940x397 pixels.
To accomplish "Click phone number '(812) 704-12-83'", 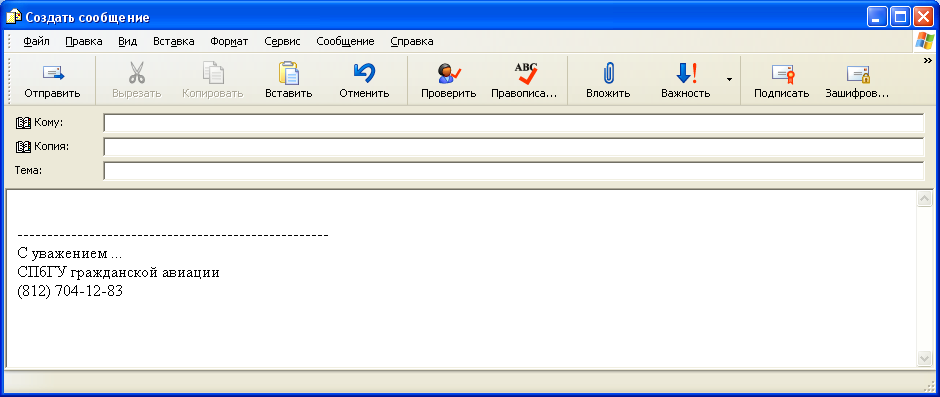I will [70, 292].
